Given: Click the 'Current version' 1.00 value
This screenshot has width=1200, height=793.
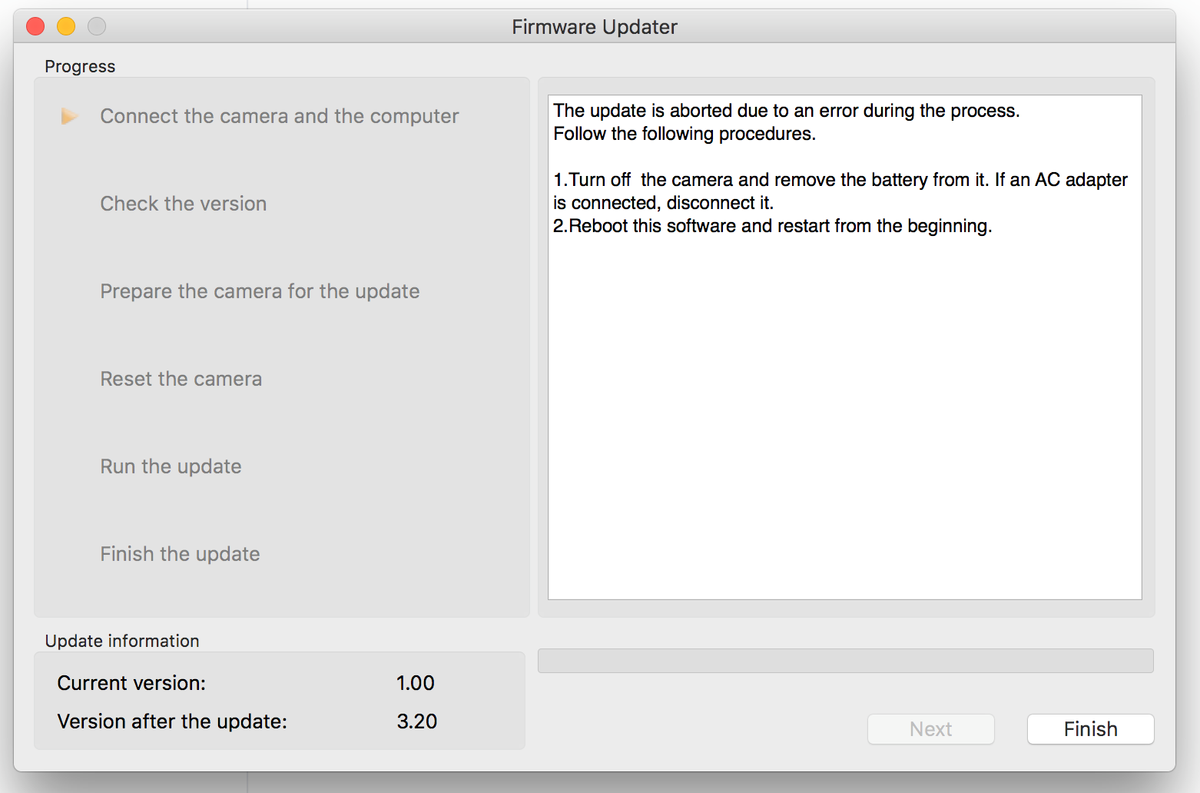Looking at the screenshot, I should coord(415,684).
